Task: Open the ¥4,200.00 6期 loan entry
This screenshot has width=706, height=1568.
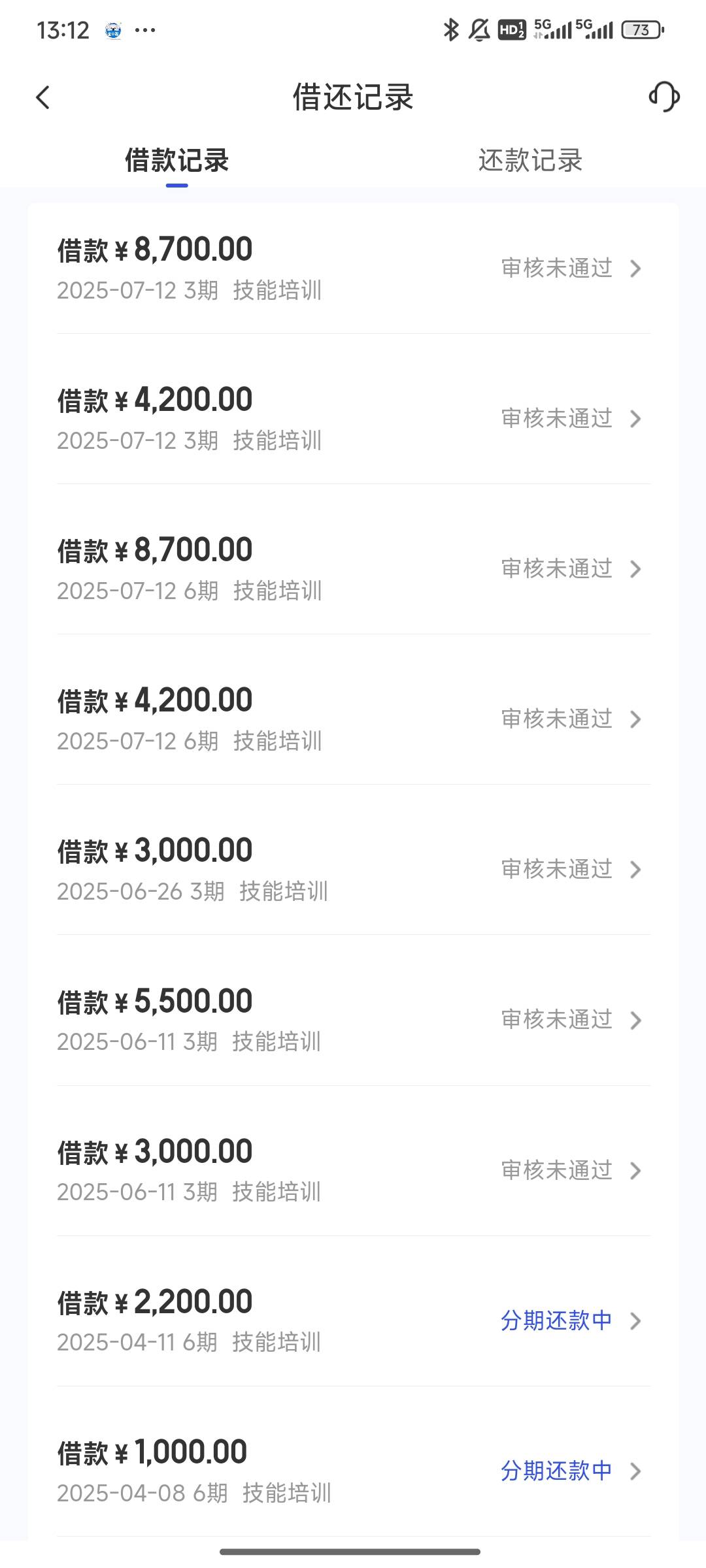Action: 354,719
